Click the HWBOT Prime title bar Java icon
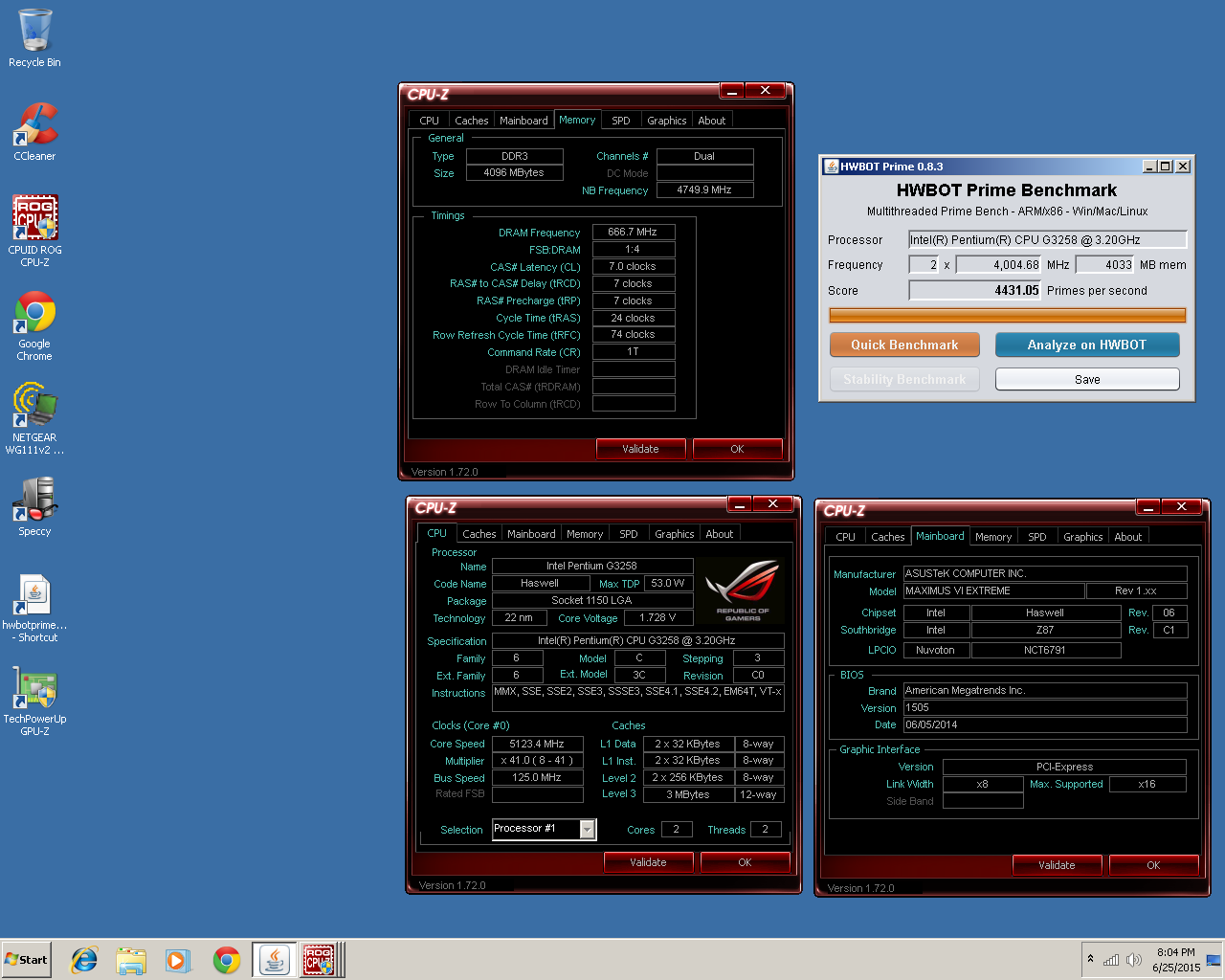This screenshot has width=1225, height=980. 832,167
